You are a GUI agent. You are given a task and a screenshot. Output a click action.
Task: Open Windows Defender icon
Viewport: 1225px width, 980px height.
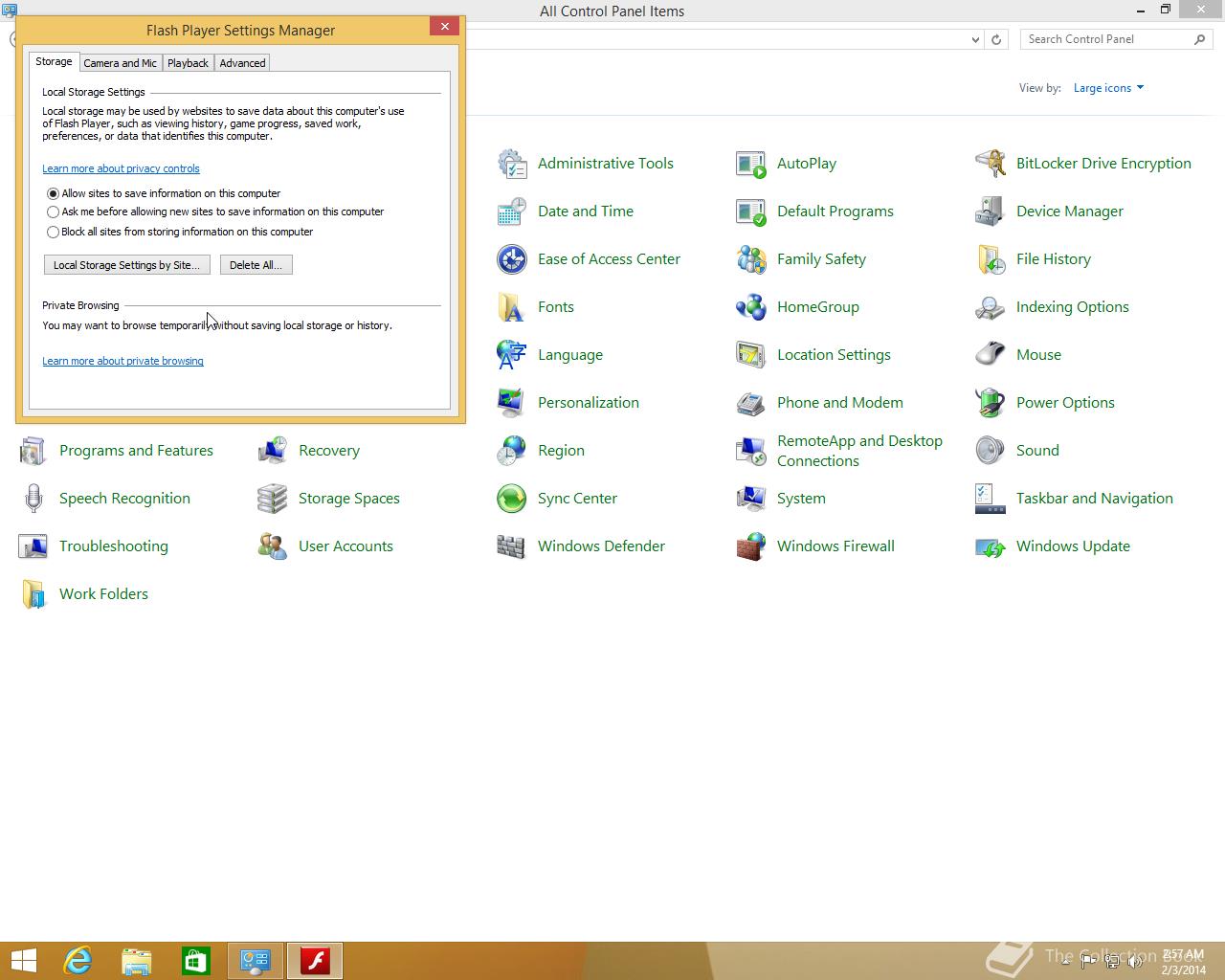click(x=512, y=546)
